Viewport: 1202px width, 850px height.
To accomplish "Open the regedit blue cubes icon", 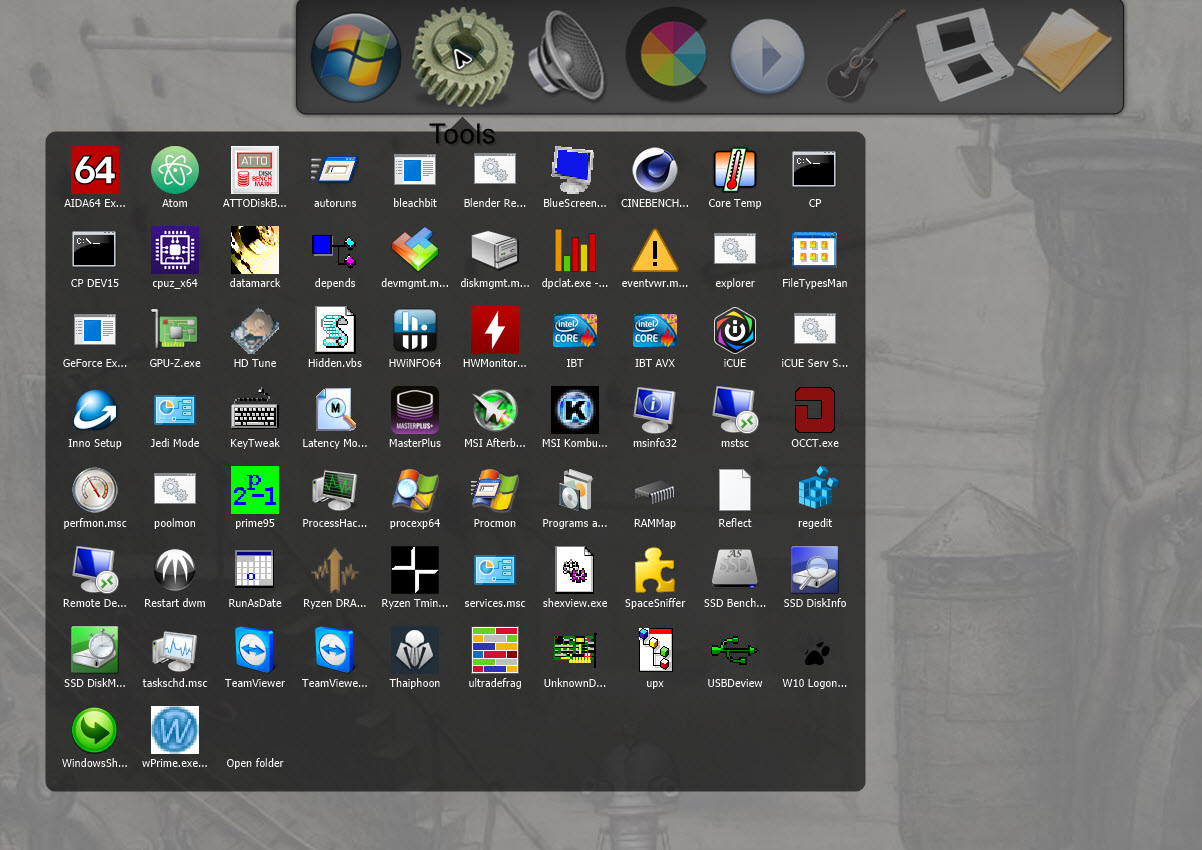I will (x=815, y=490).
